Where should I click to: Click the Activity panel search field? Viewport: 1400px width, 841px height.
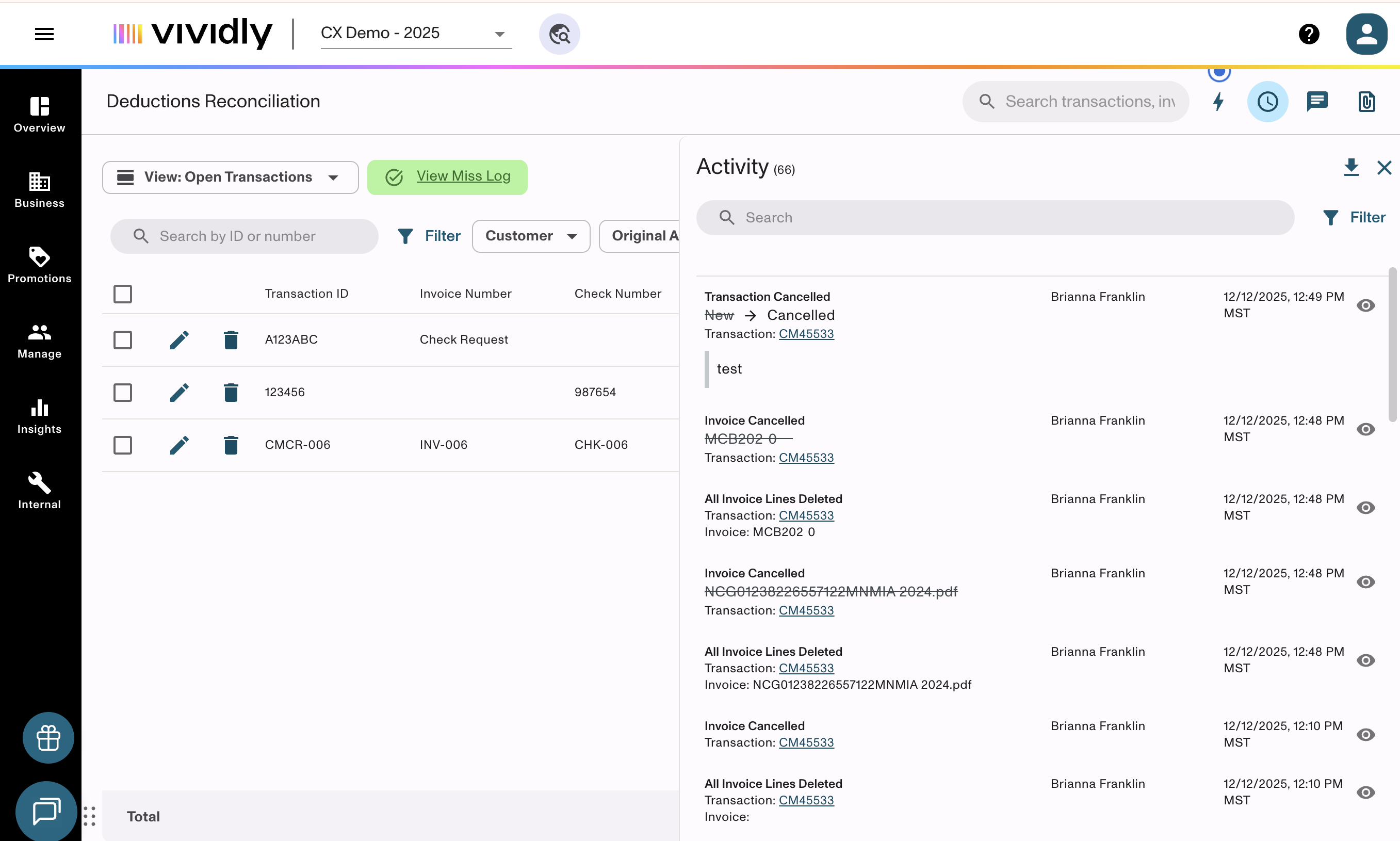(995, 218)
